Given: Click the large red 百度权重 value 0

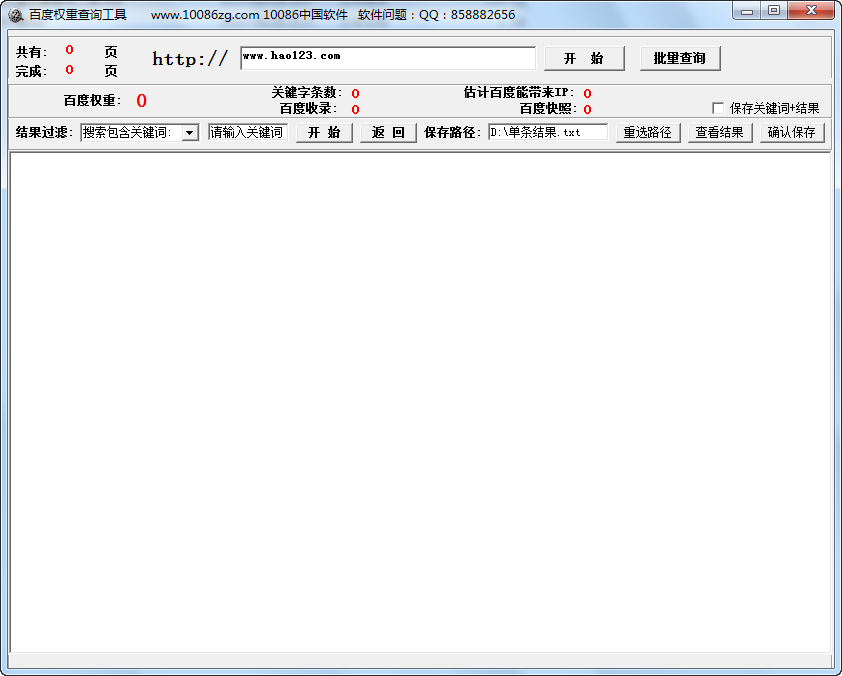Looking at the screenshot, I should (141, 100).
